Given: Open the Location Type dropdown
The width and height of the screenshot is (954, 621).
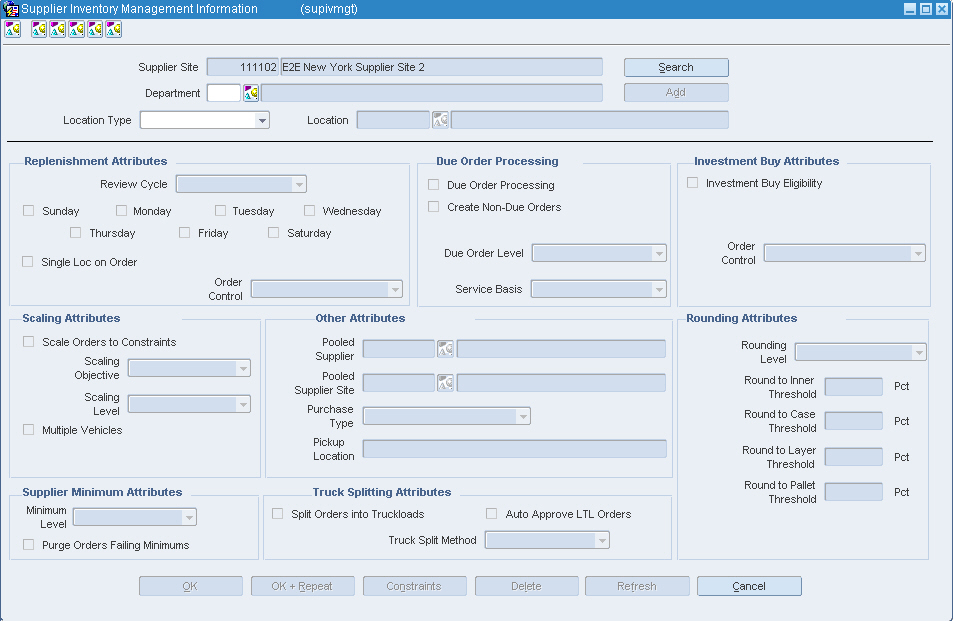Looking at the screenshot, I should 204,120.
